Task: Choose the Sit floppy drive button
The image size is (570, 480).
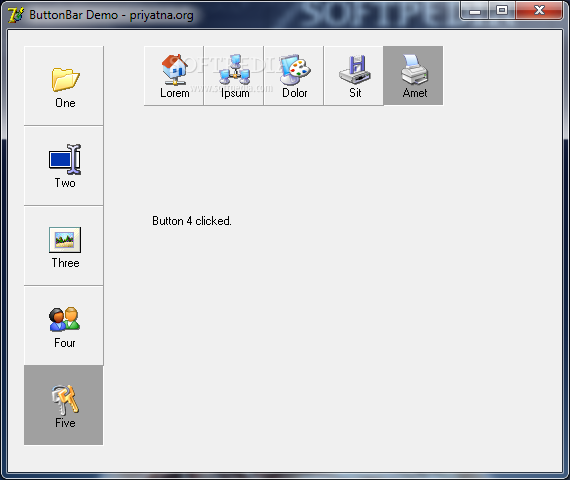Action: 354,76
